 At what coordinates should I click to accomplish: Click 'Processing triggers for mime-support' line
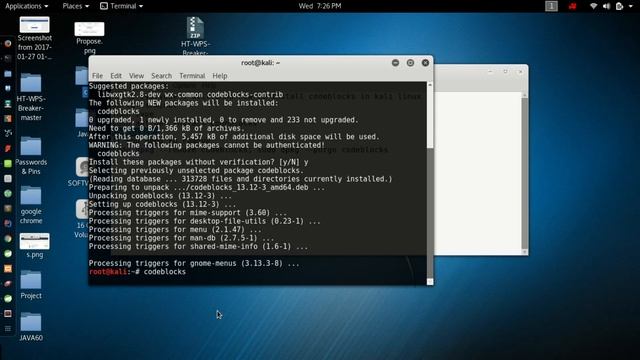click(x=188, y=213)
